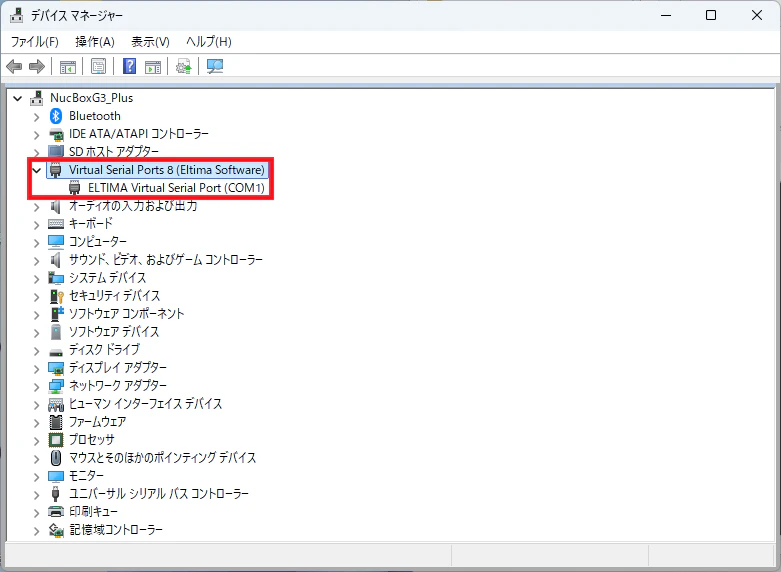Open the Properties toolbar icon
Screen dimensions: 781x572
pos(99,66)
